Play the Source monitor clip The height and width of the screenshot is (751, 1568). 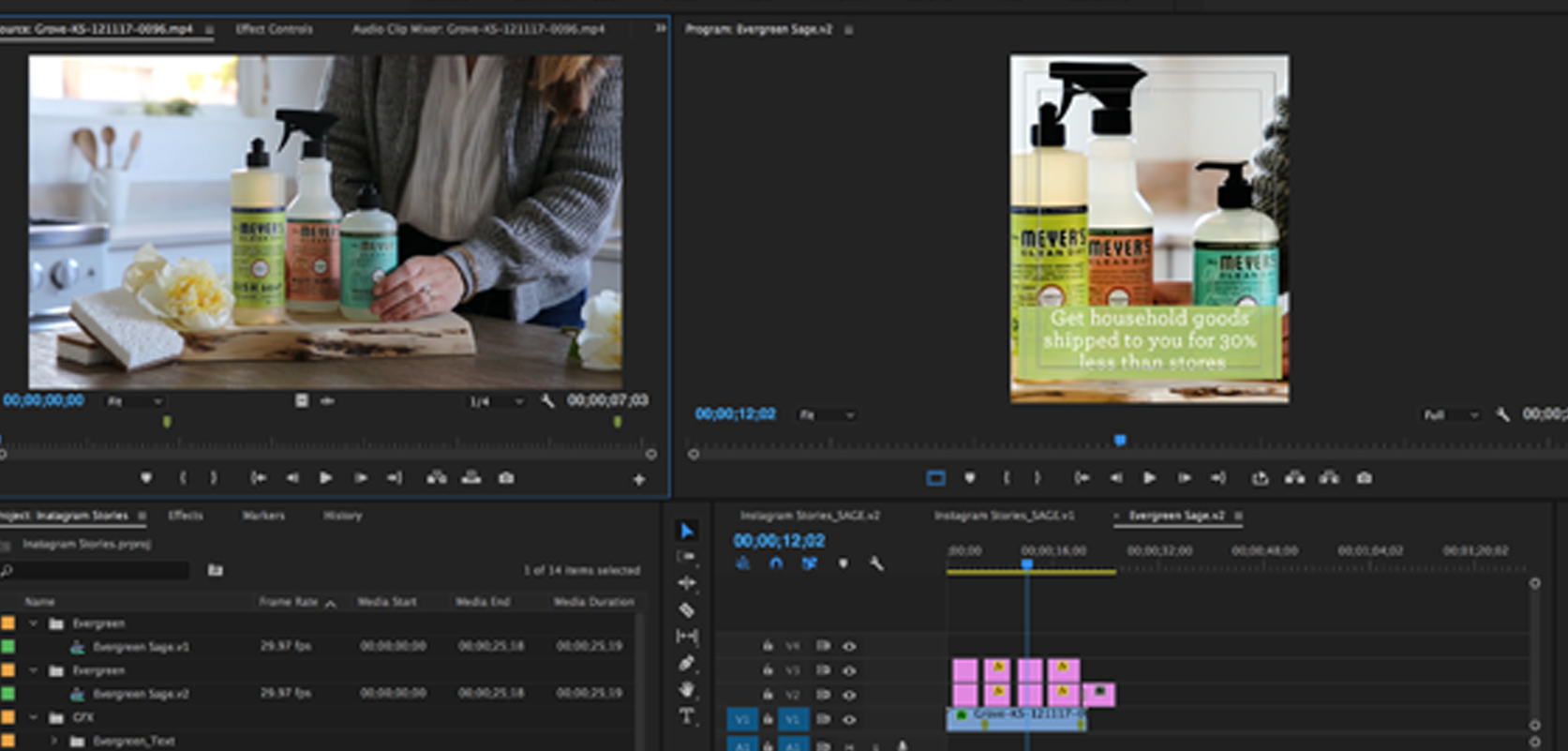(x=326, y=478)
